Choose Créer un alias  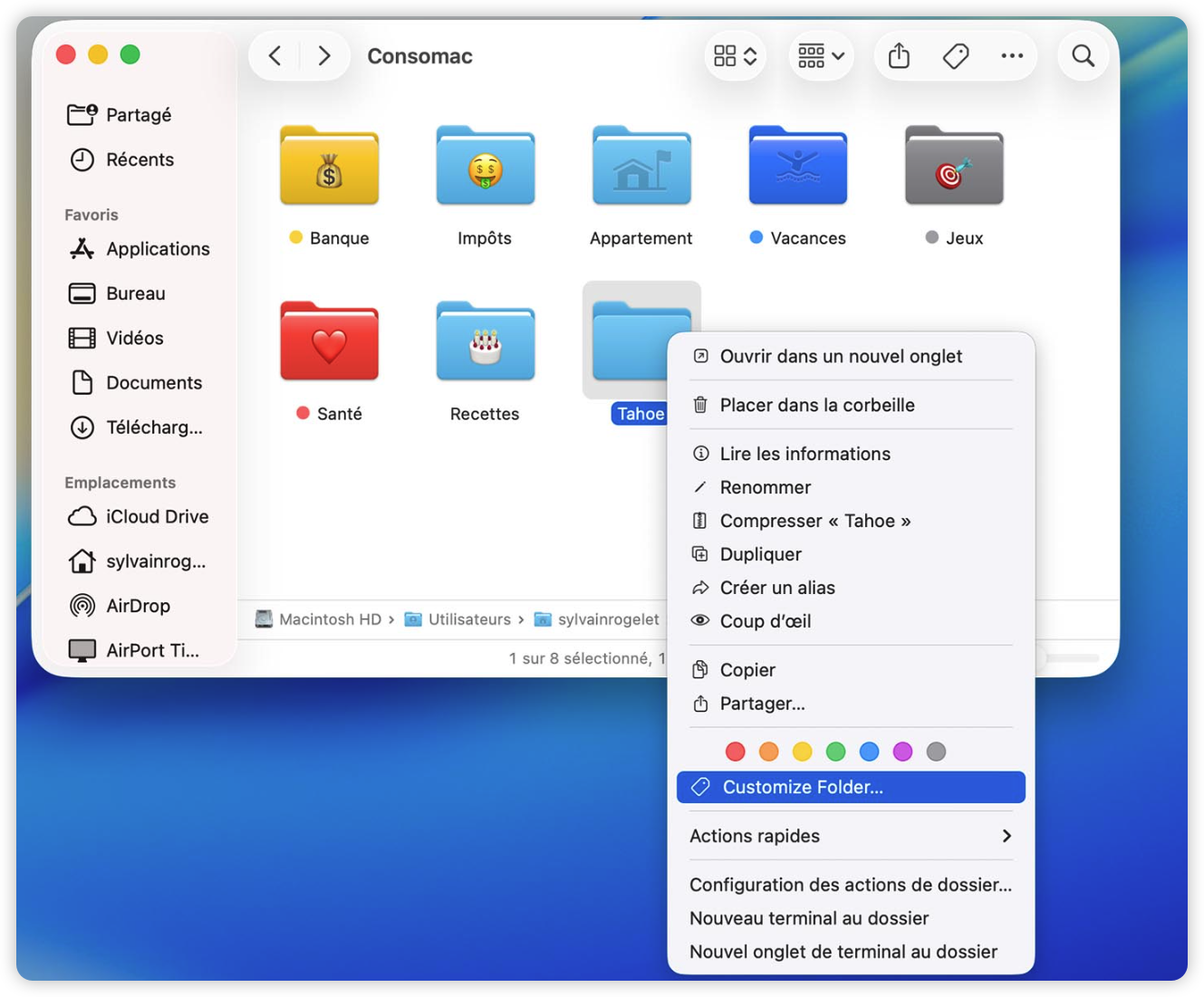click(851, 588)
